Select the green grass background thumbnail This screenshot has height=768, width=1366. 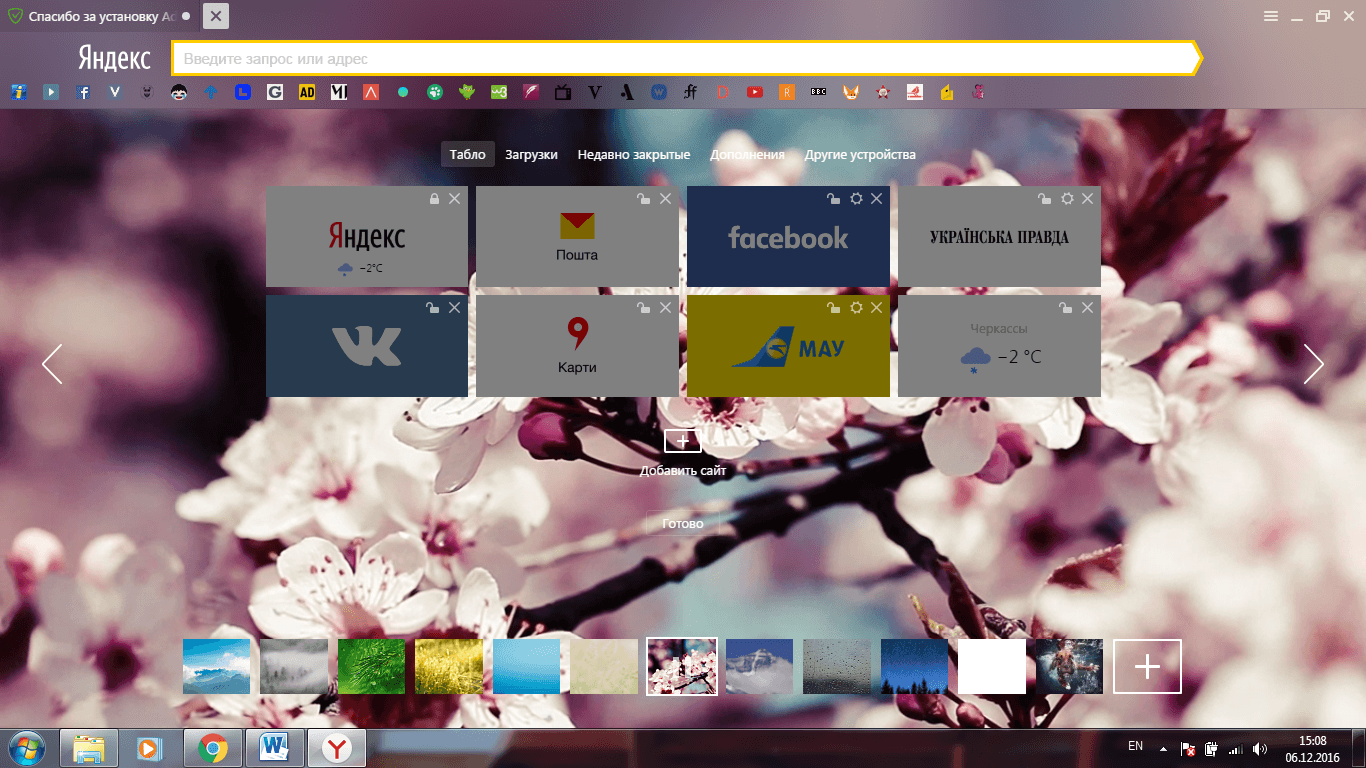371,667
